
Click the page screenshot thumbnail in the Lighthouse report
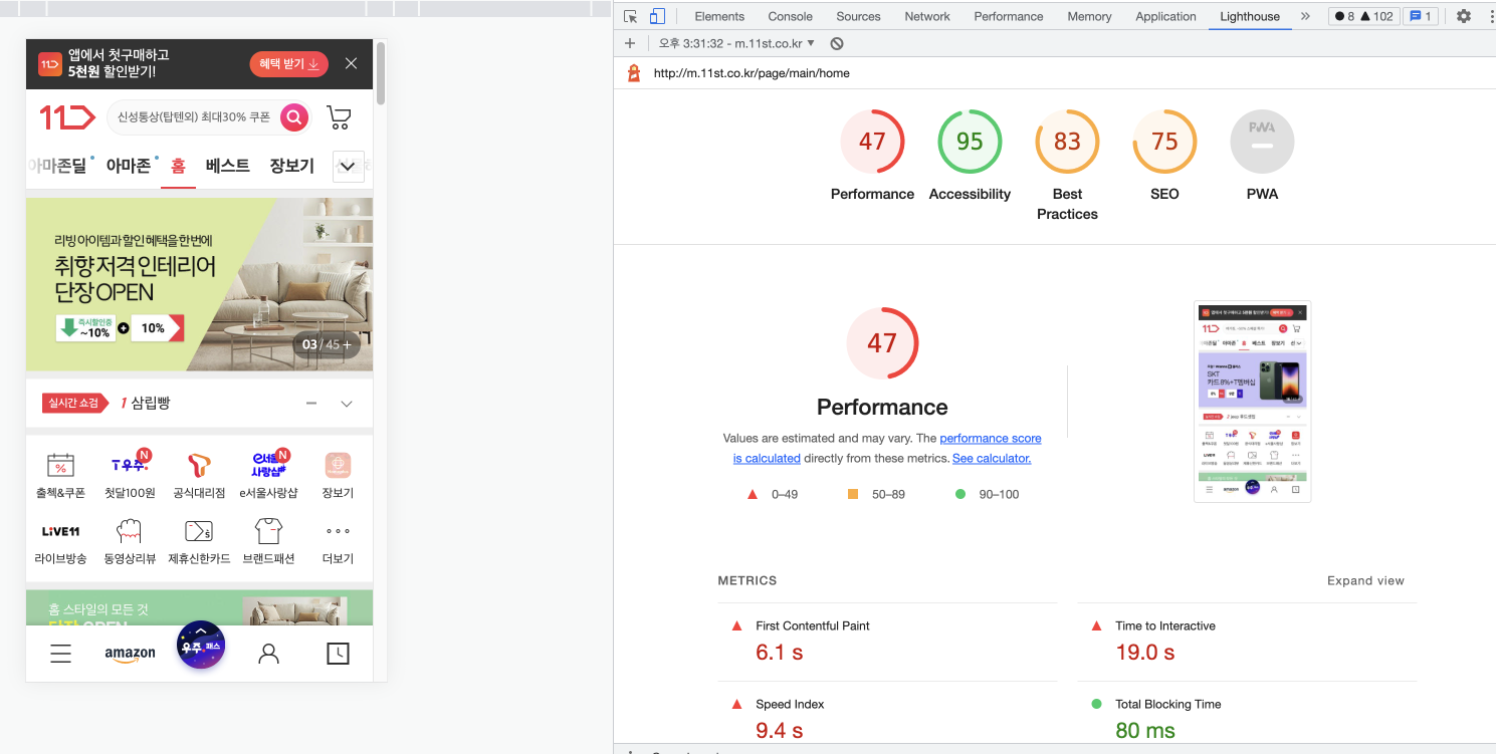click(x=1252, y=402)
